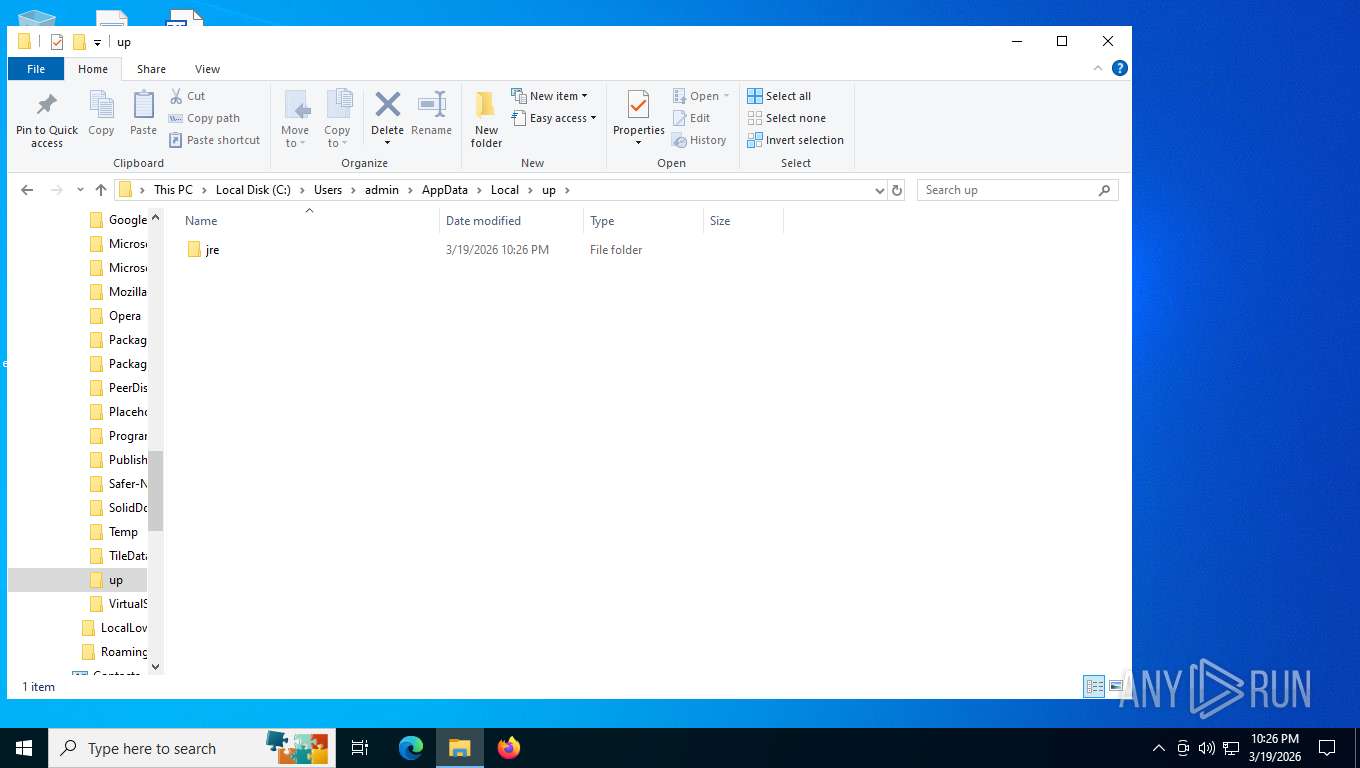Screen dimensions: 1360x768
Task: Sort by Date modified column
Action: coord(511,221)
